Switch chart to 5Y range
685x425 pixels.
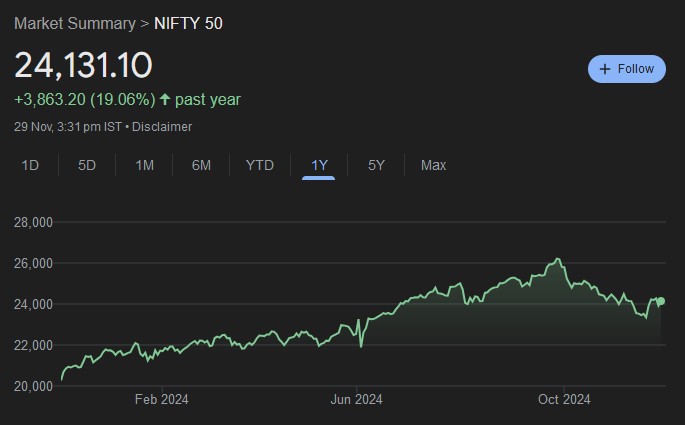(376, 165)
